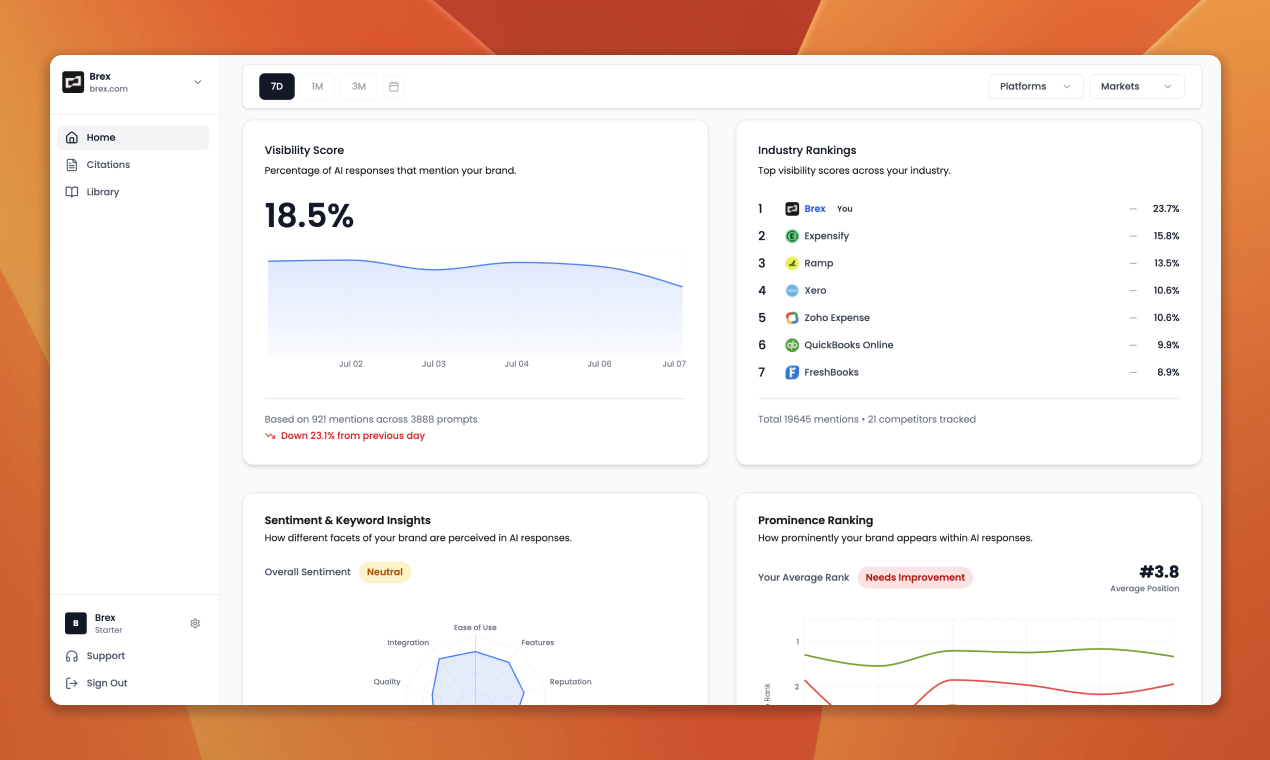This screenshot has height=760, width=1270.
Task: Click the Ramp logo icon
Action: tap(792, 263)
